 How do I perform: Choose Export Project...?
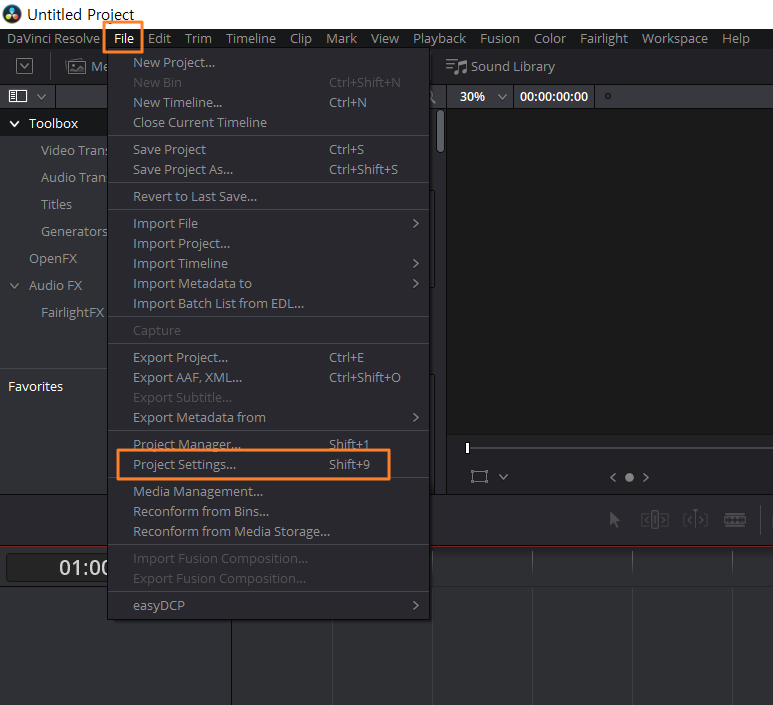[x=268, y=357]
